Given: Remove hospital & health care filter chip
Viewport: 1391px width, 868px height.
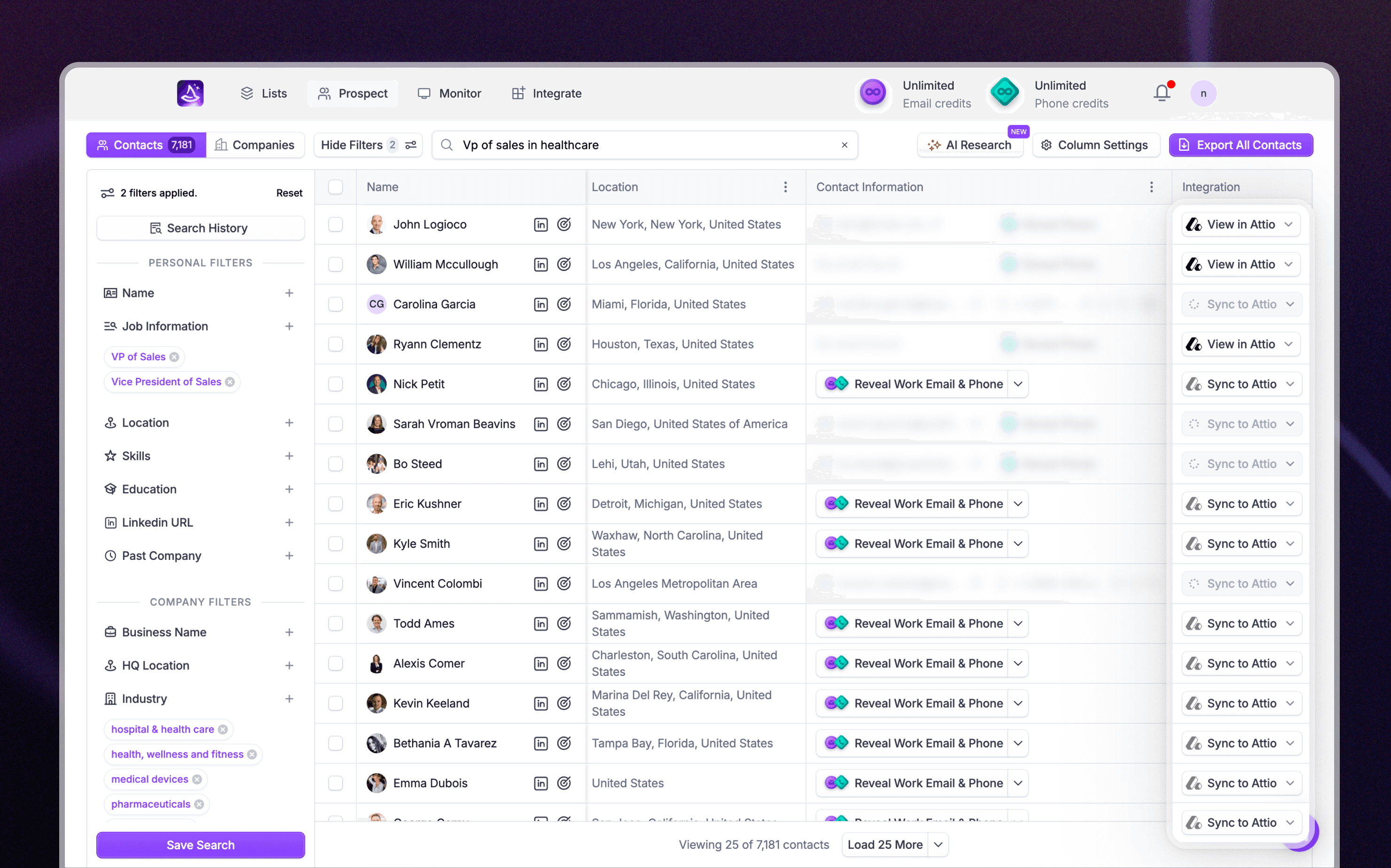Looking at the screenshot, I should point(223,729).
